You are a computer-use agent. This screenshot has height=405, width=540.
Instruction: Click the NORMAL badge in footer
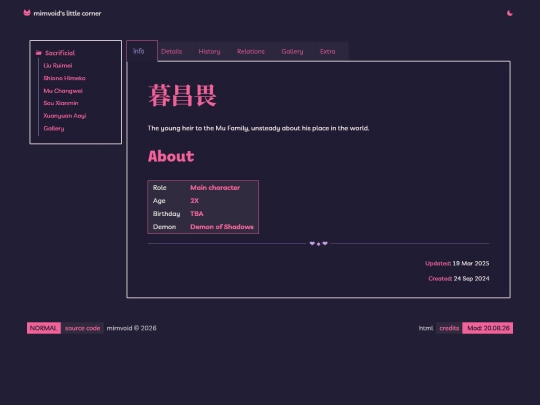(44, 328)
